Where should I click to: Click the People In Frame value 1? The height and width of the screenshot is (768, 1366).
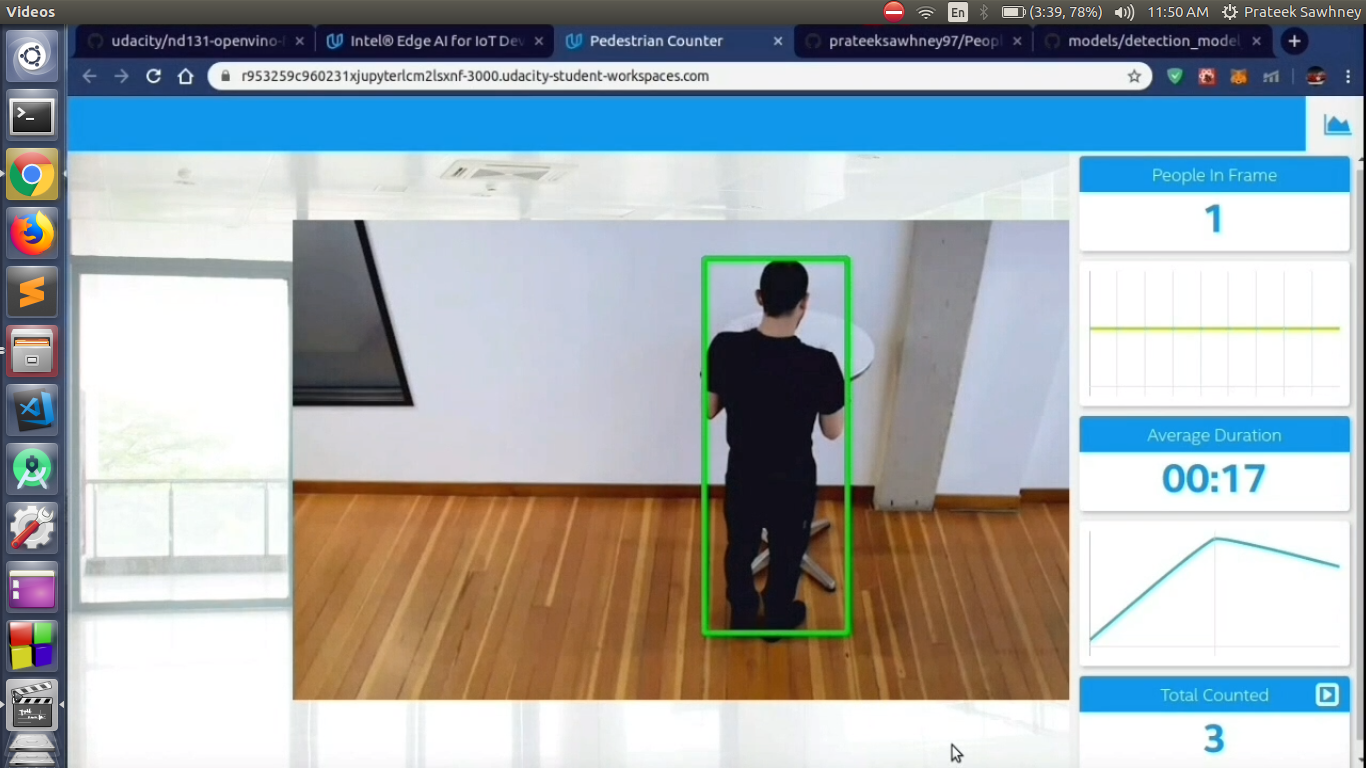pyautogui.click(x=1214, y=219)
